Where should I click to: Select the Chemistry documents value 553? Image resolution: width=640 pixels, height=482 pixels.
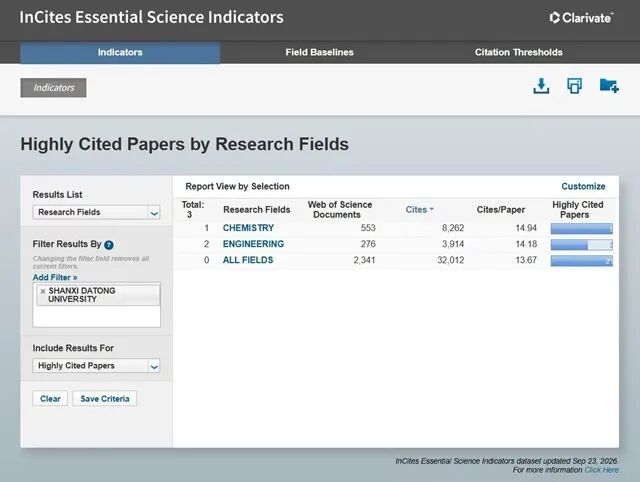pyautogui.click(x=368, y=228)
